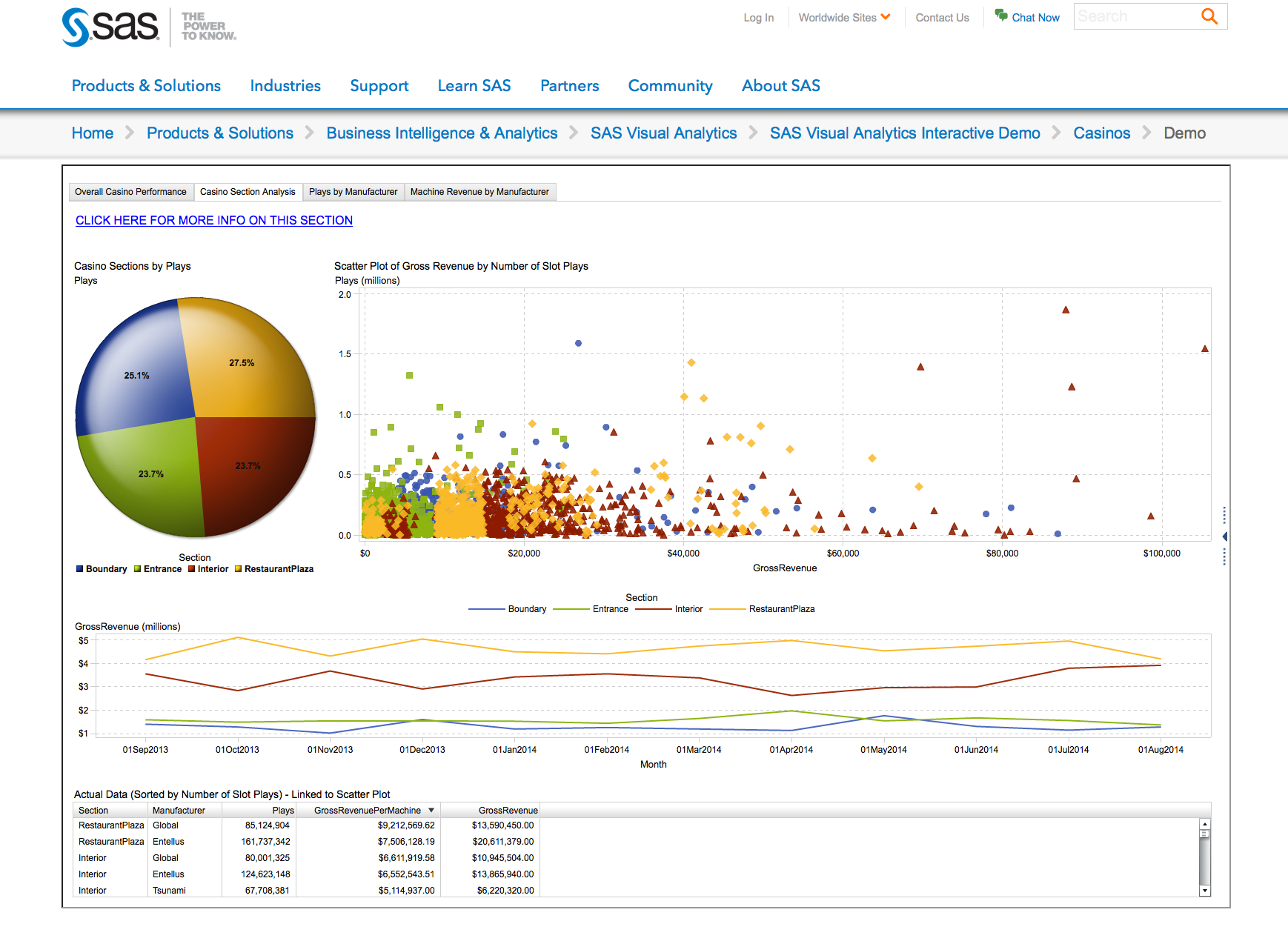The image size is (1288, 944).
Task: Click the yellow RestaurantPlaza pie slice
Action: pyautogui.click(x=248, y=356)
